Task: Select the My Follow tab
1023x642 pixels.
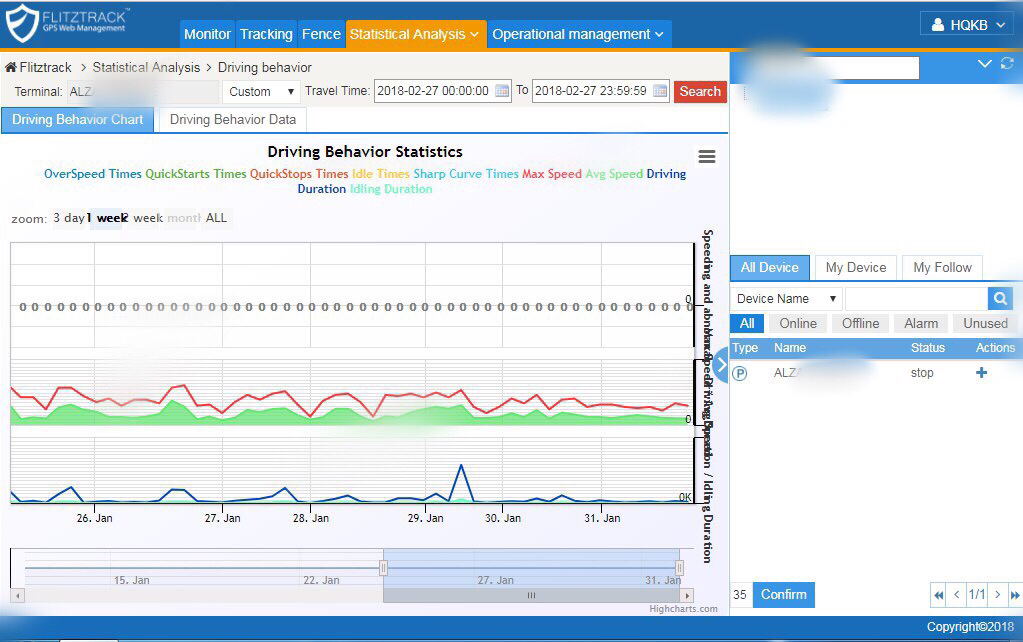Action: point(942,268)
